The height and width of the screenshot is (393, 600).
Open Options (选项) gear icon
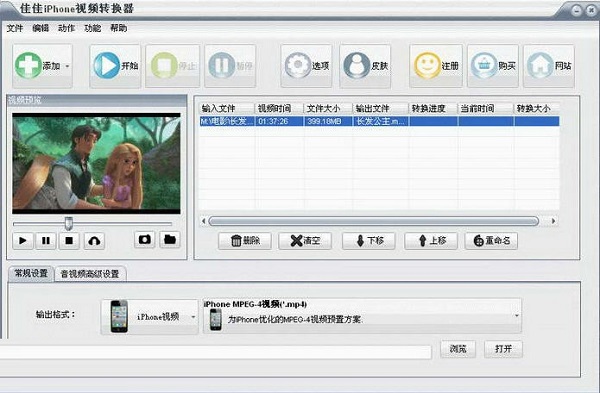(x=298, y=65)
